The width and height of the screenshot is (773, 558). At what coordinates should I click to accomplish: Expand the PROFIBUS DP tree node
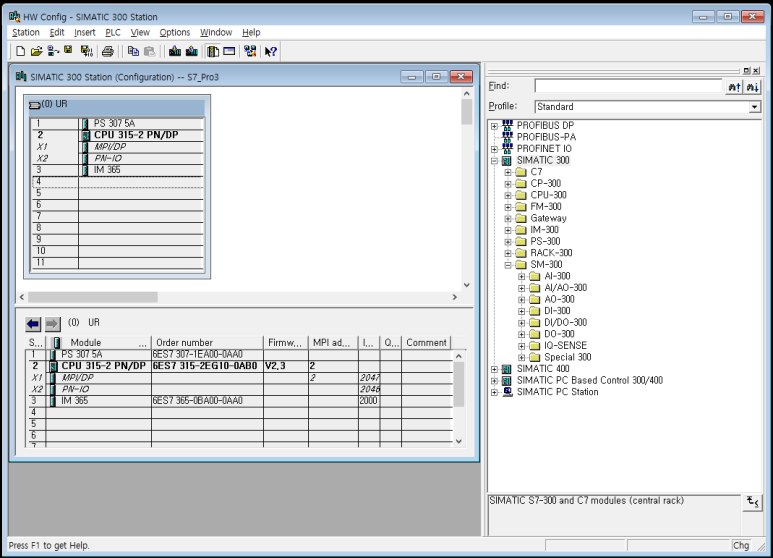[x=494, y=126]
